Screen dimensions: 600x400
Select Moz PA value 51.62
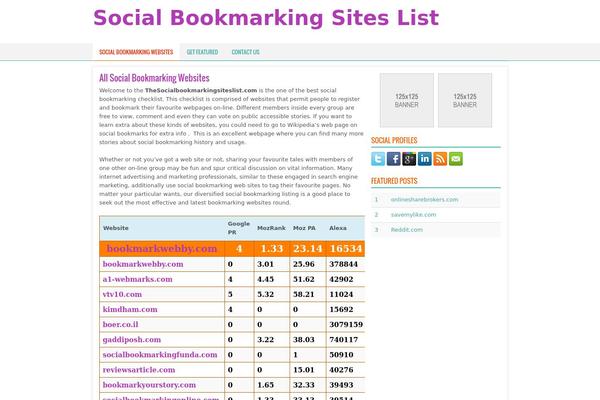click(304, 279)
